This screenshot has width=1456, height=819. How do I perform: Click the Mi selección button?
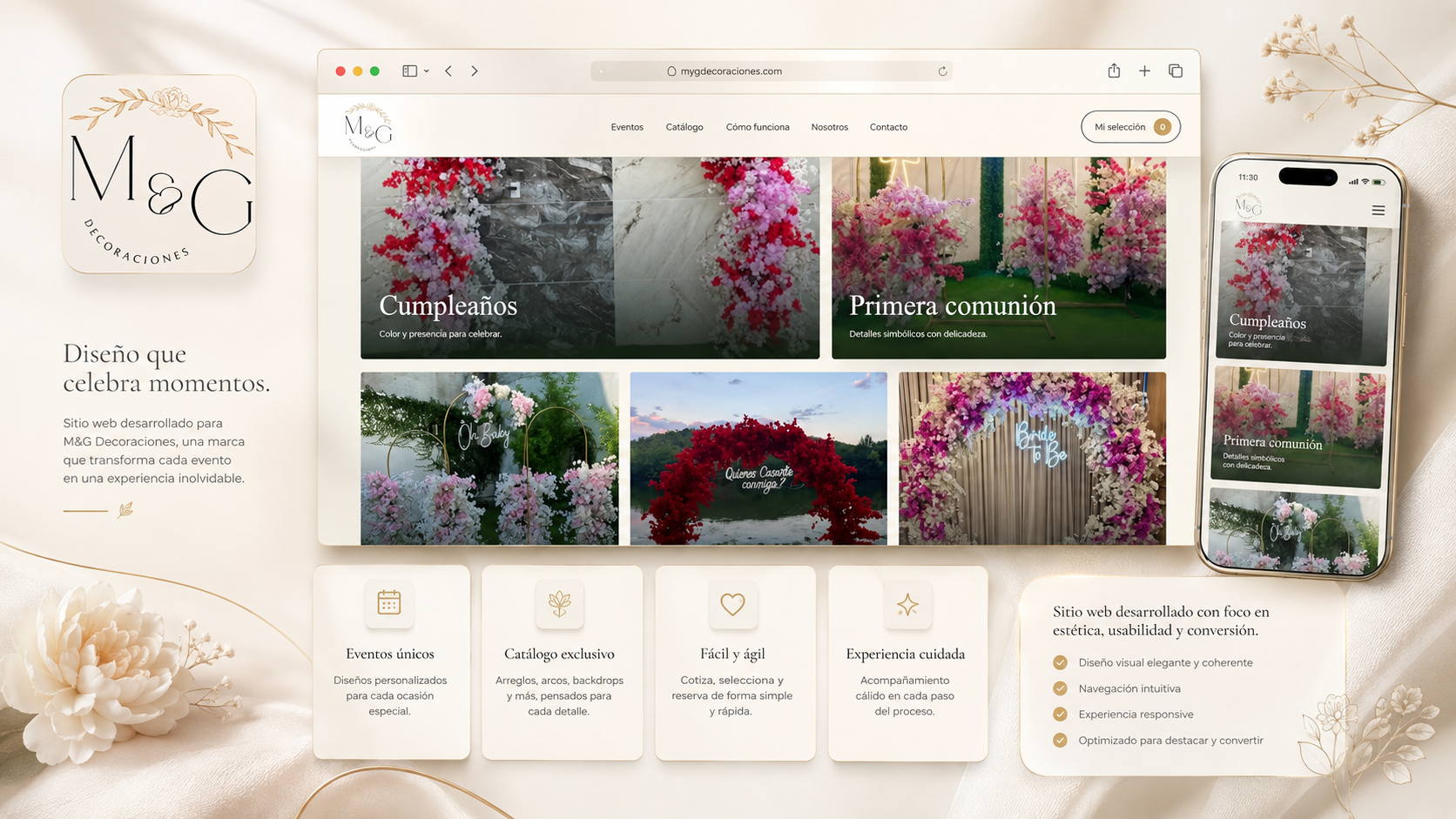[x=1130, y=127]
